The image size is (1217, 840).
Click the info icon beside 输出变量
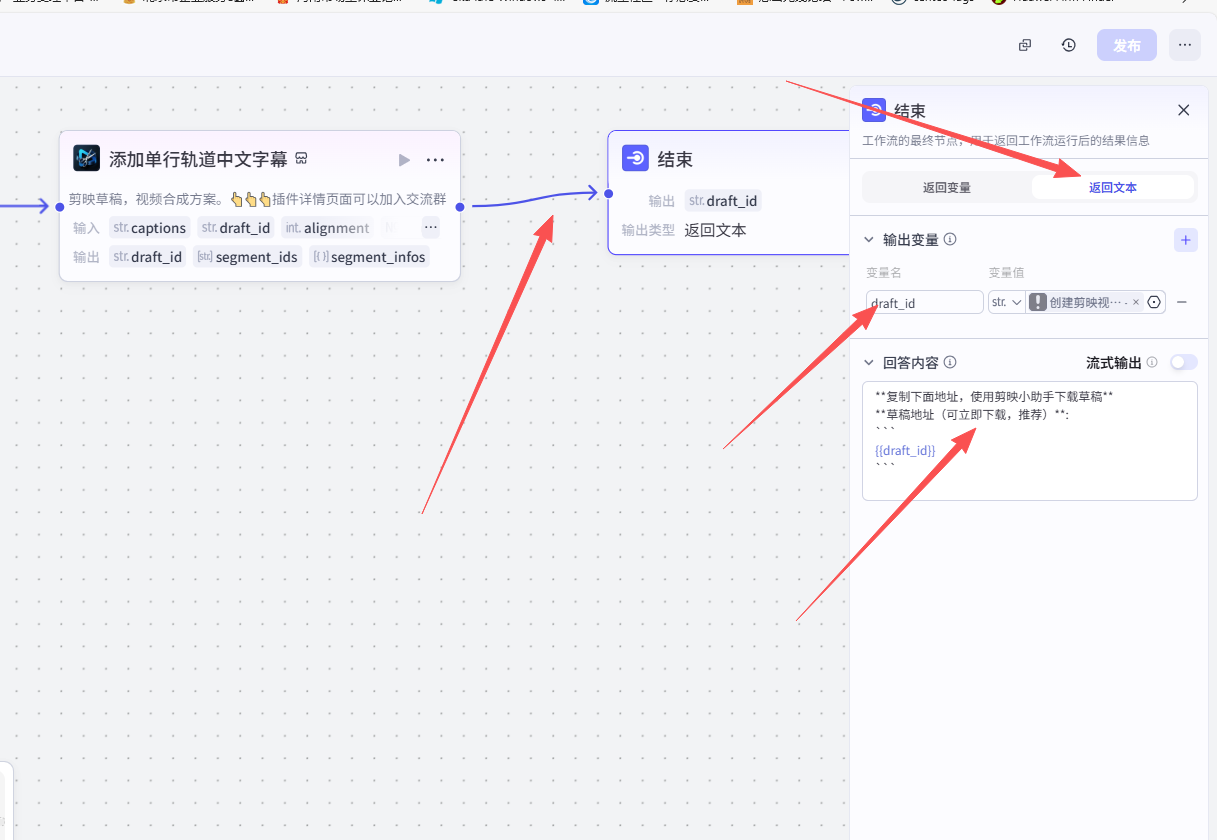pos(950,240)
